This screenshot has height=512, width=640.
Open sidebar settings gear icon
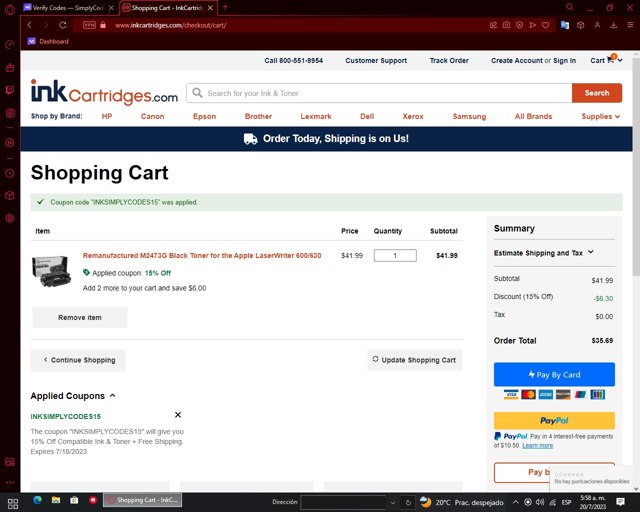10,218
